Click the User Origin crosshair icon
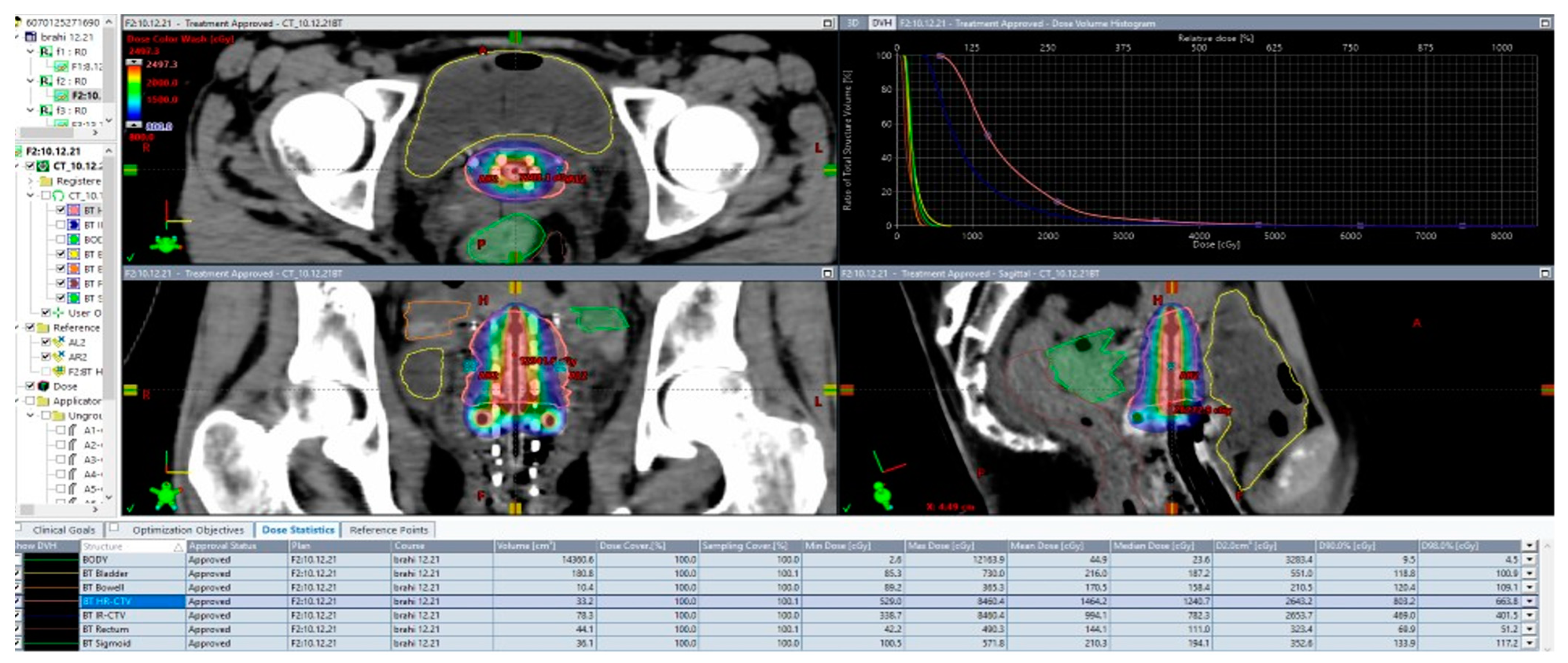The height and width of the screenshot is (663, 1568). point(58,313)
